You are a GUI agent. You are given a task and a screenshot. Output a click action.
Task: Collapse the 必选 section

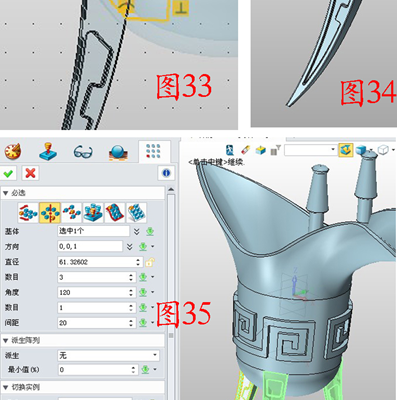[5, 193]
